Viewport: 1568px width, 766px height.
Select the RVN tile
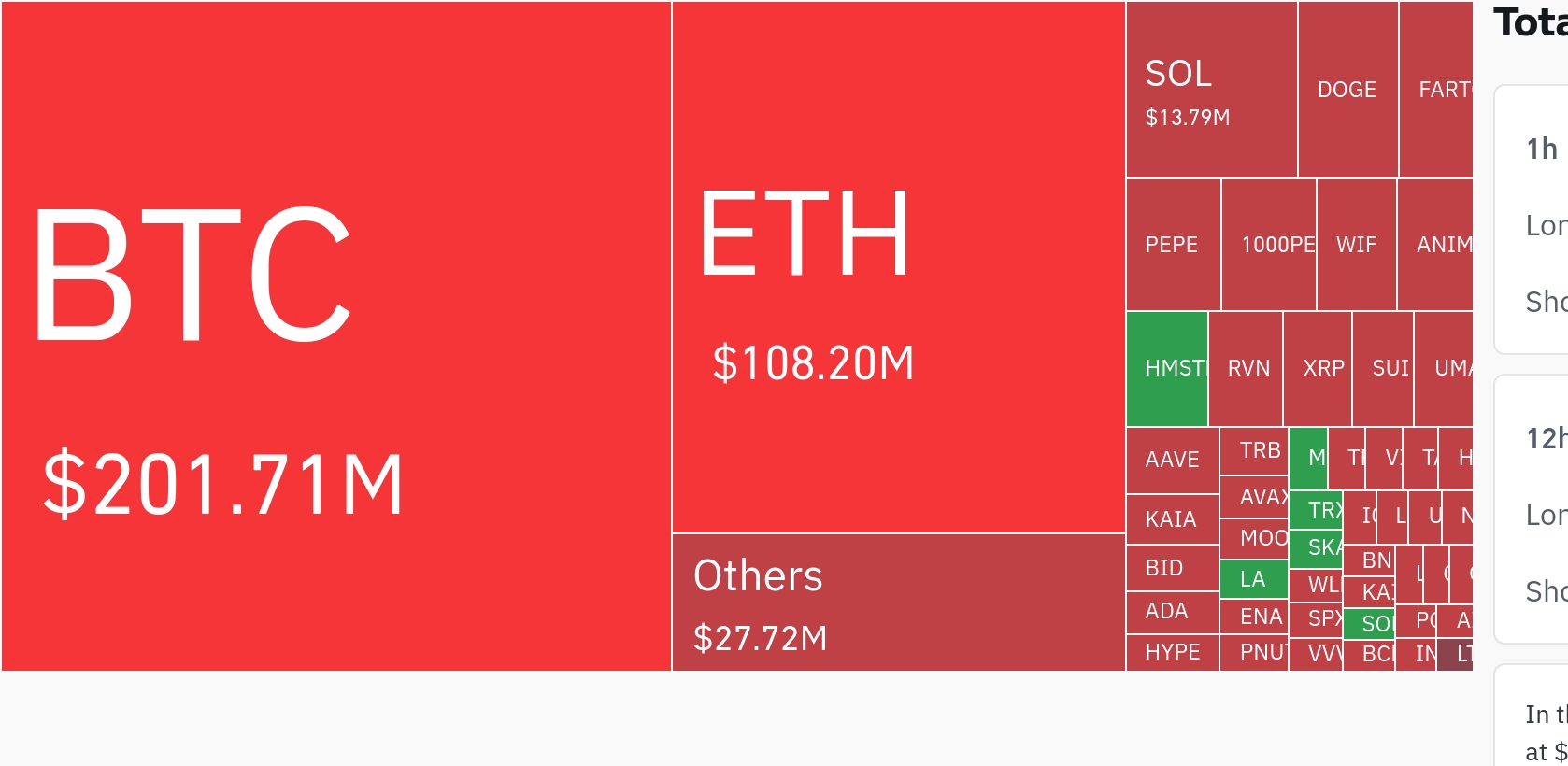click(x=1246, y=369)
